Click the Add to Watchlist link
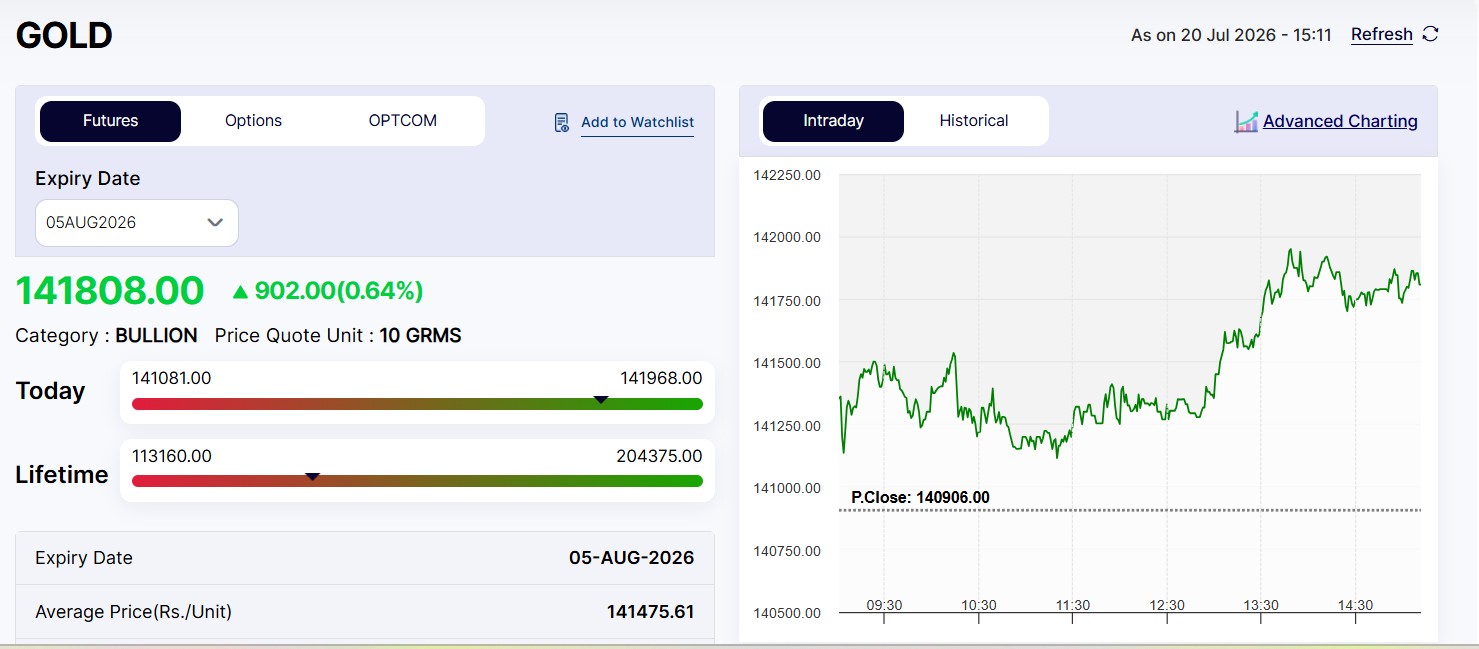The image size is (1479, 649). point(637,122)
